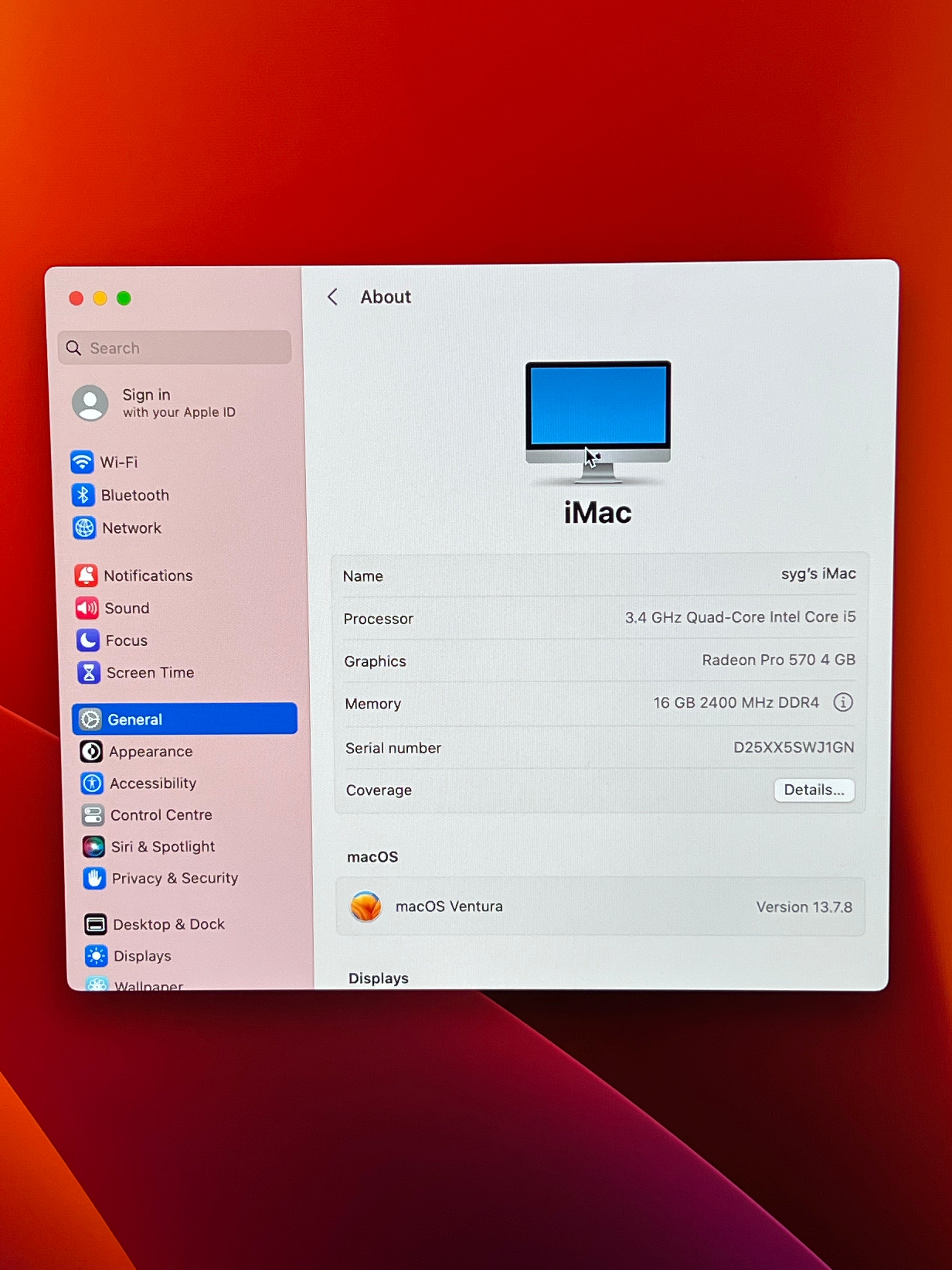Click the red close window button
952x1270 pixels.
(x=76, y=299)
